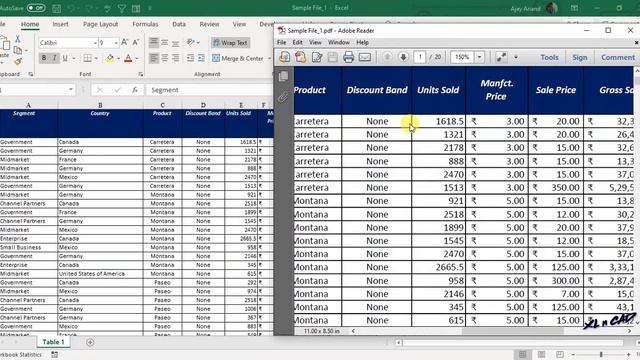Switch to Page Layout view in status bar
The height and width of the screenshot is (360, 640).
541,354
